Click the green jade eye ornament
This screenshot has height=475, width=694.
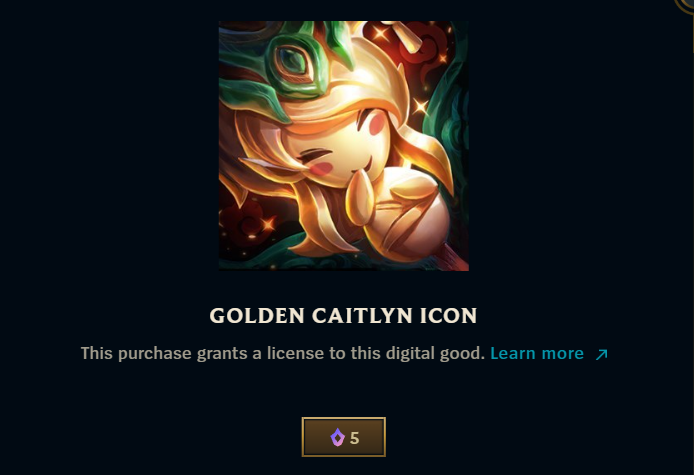[x=292, y=63]
